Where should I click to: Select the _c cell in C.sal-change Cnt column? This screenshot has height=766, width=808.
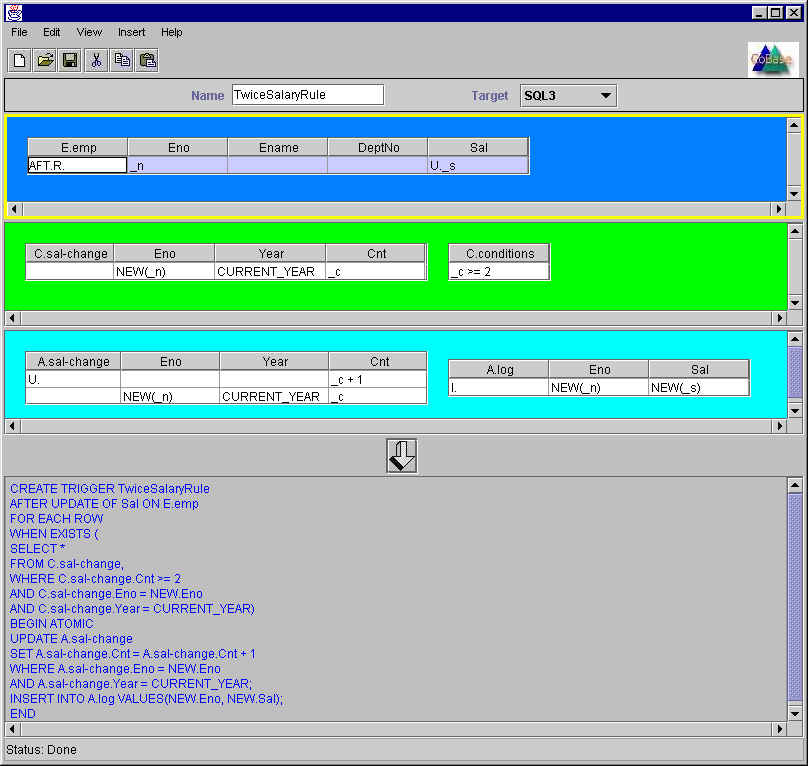376,272
